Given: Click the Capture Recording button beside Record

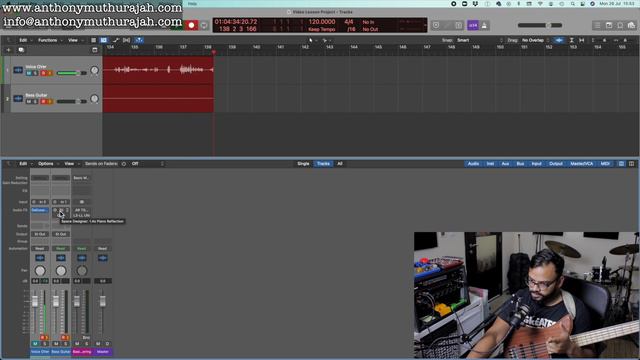Looking at the screenshot, I should click(x=204, y=25).
